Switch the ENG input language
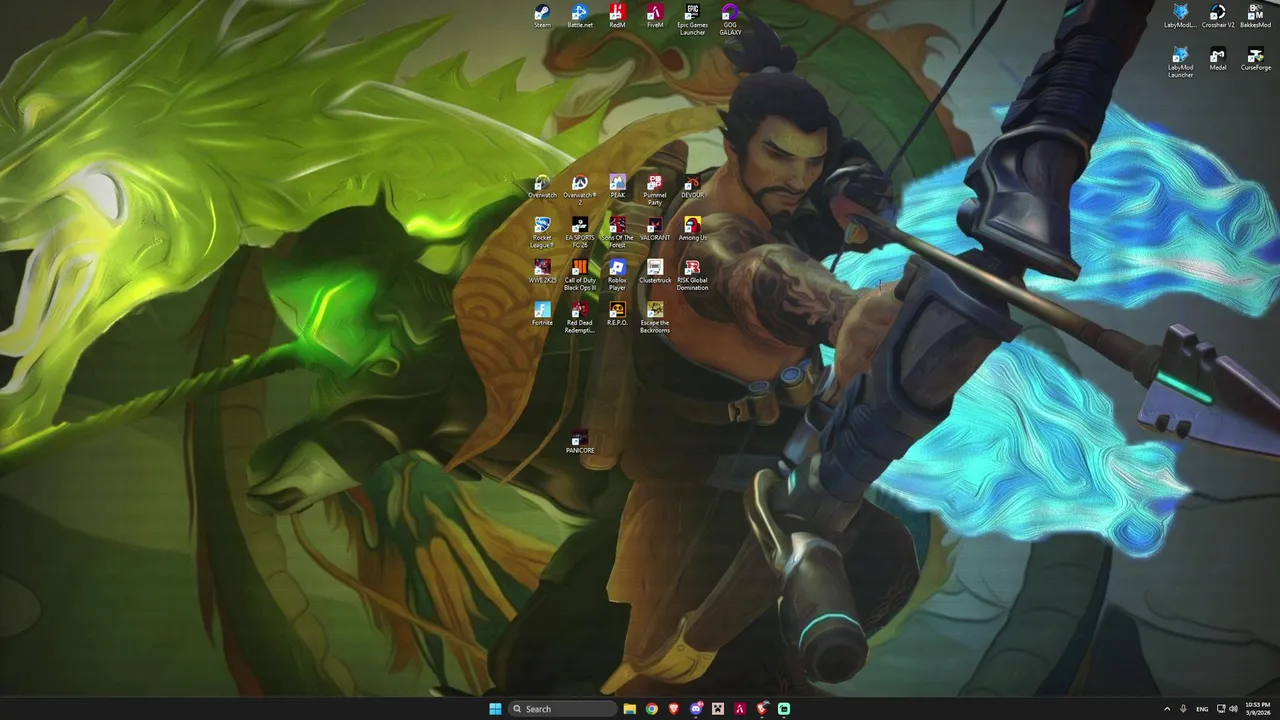Viewport: 1280px width, 720px height. pos(1202,709)
